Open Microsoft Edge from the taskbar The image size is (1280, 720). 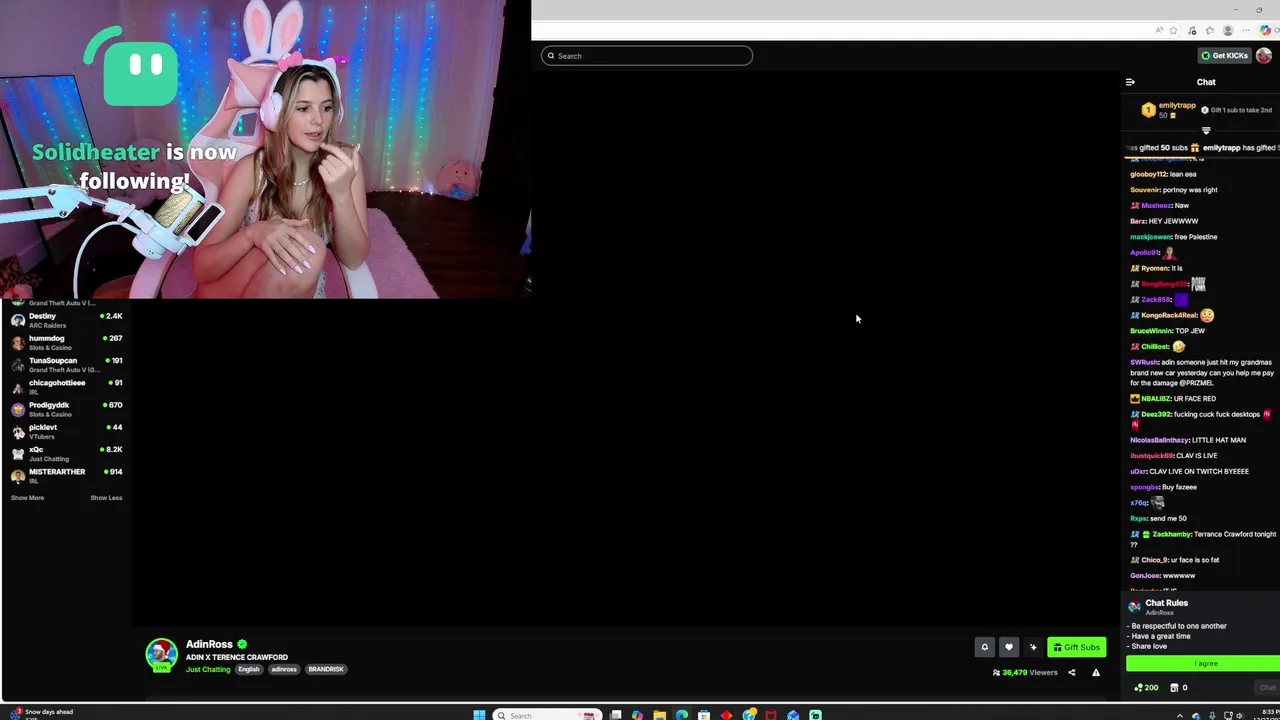tap(681, 715)
